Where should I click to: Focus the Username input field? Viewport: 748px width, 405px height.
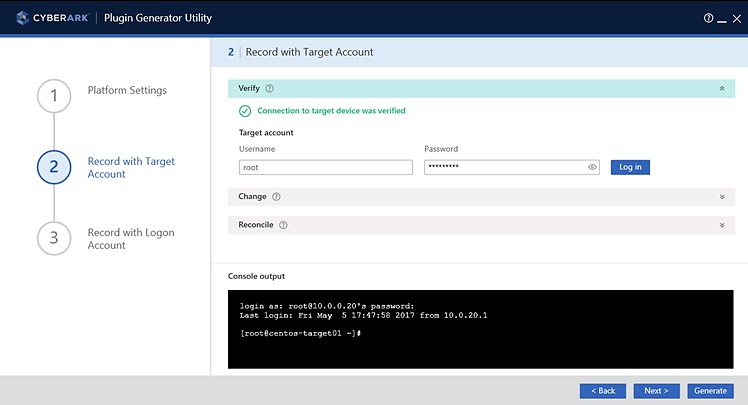(326, 167)
